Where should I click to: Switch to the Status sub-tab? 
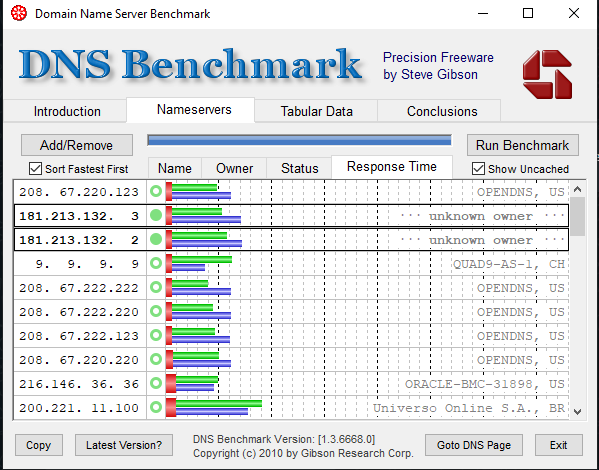pyautogui.click(x=300, y=168)
